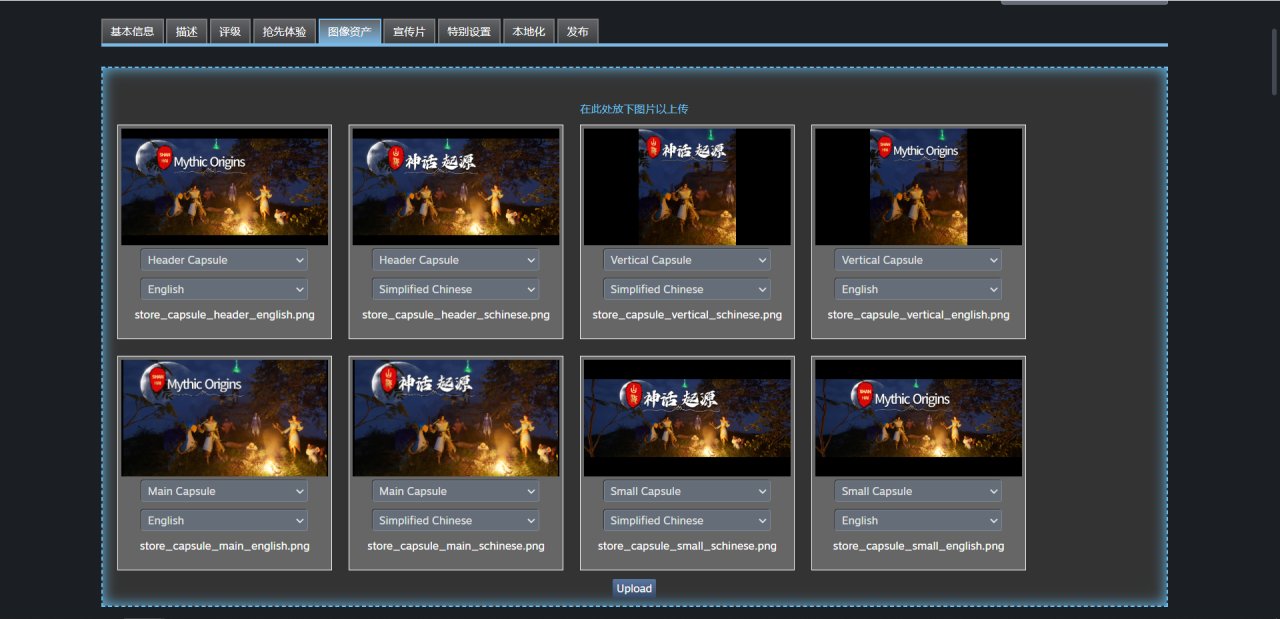Open type dropdown for store_capsule_header_schinese.png
The image size is (1280, 619).
pos(455,260)
